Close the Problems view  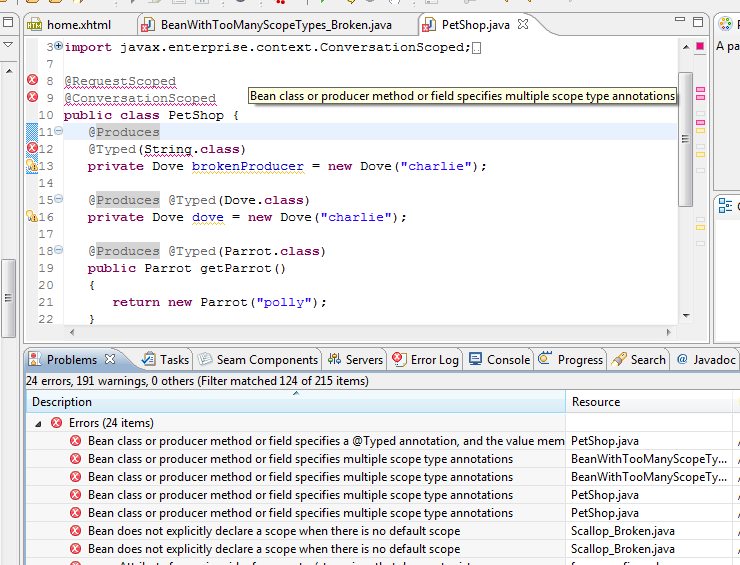(110, 359)
